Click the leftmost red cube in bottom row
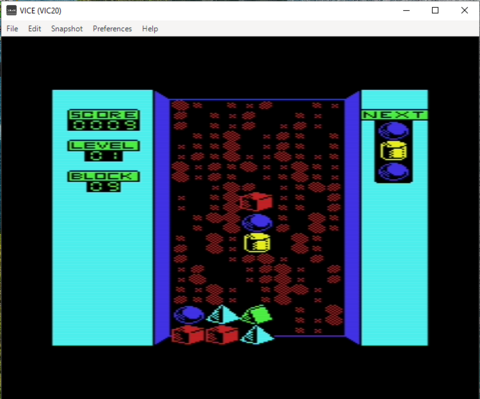The height and width of the screenshot is (399, 480). 188,335
